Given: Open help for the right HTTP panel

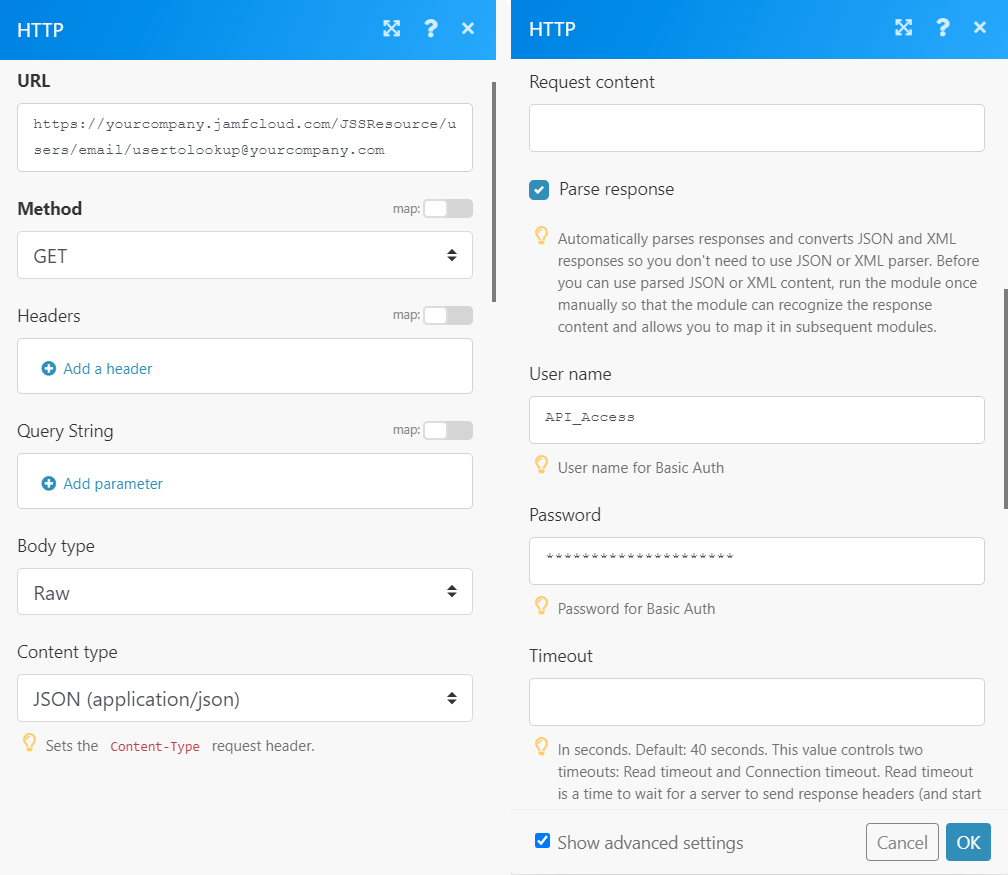Looking at the screenshot, I should pyautogui.click(x=942, y=27).
